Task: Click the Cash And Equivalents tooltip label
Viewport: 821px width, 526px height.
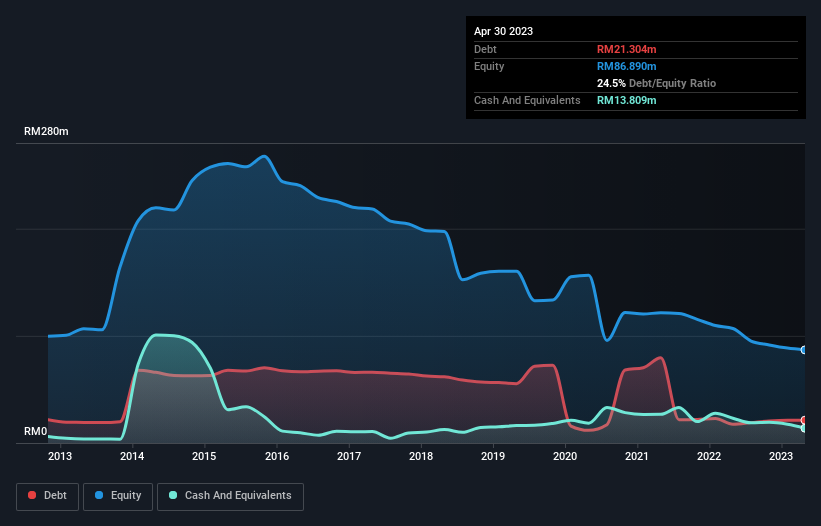Action: 527,100
